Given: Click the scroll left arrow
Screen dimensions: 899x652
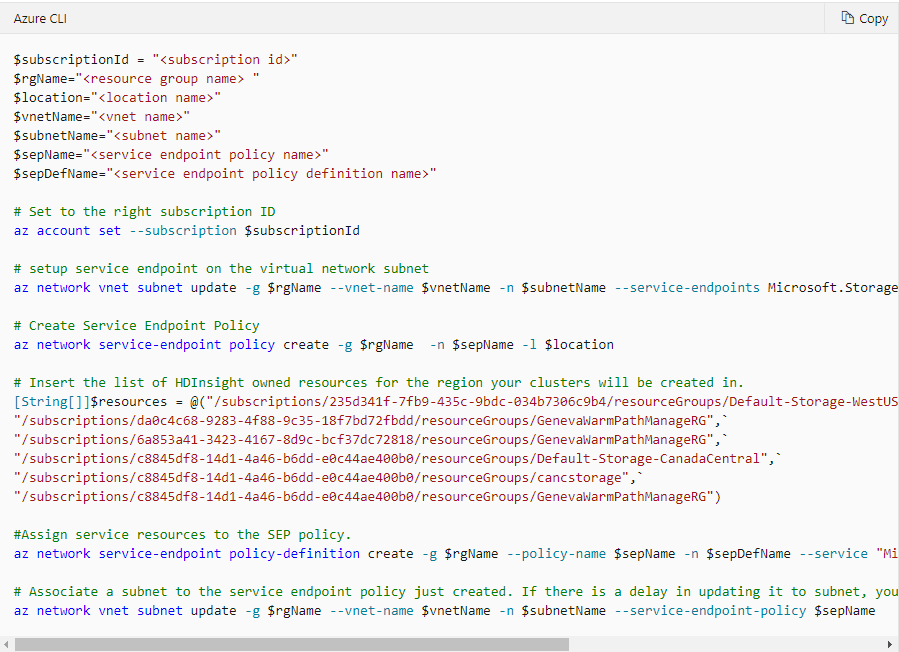Looking at the screenshot, I should point(6,645).
